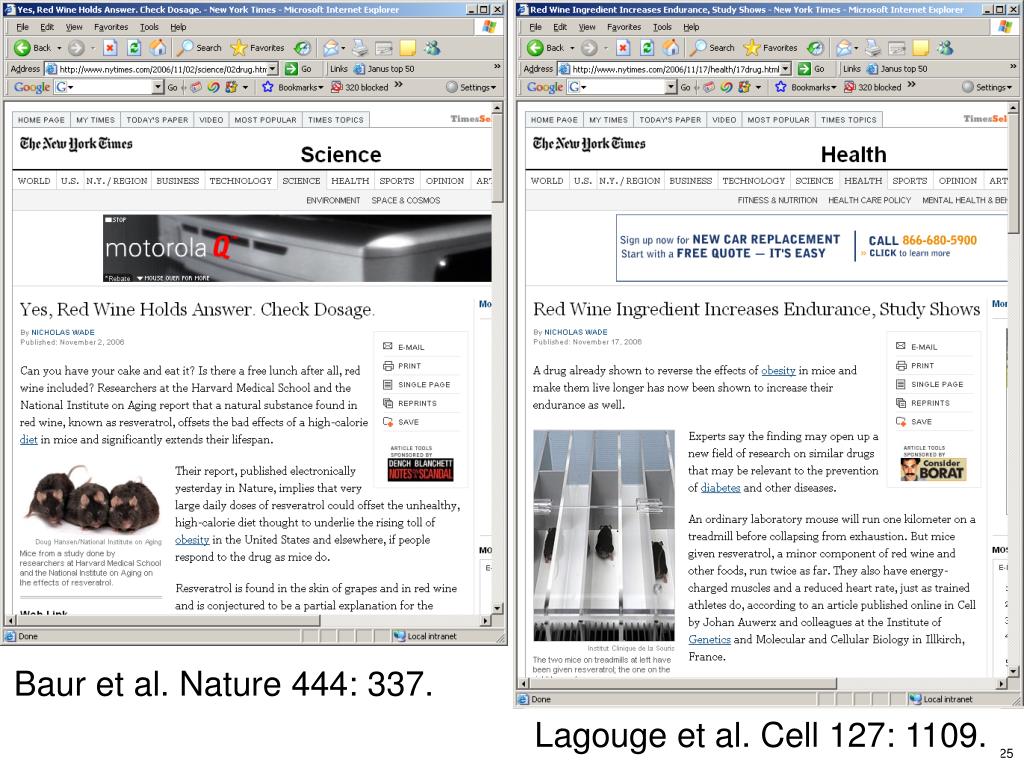The image size is (1024, 768).
Task: Open Search pane in left window toolbar
Action: [x=200, y=48]
